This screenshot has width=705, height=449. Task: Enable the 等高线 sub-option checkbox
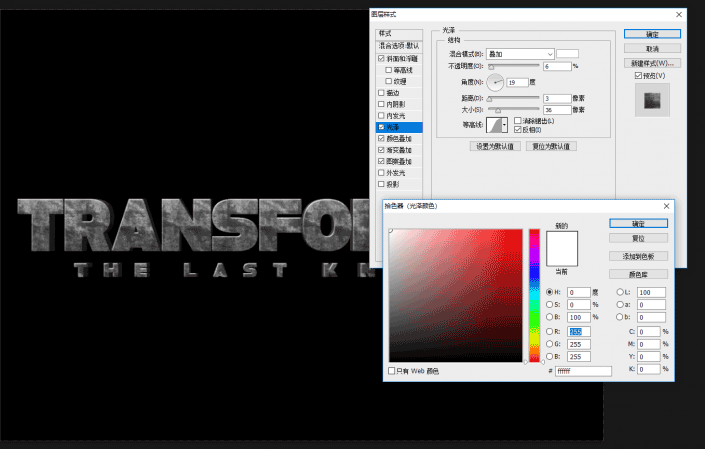[x=388, y=70]
